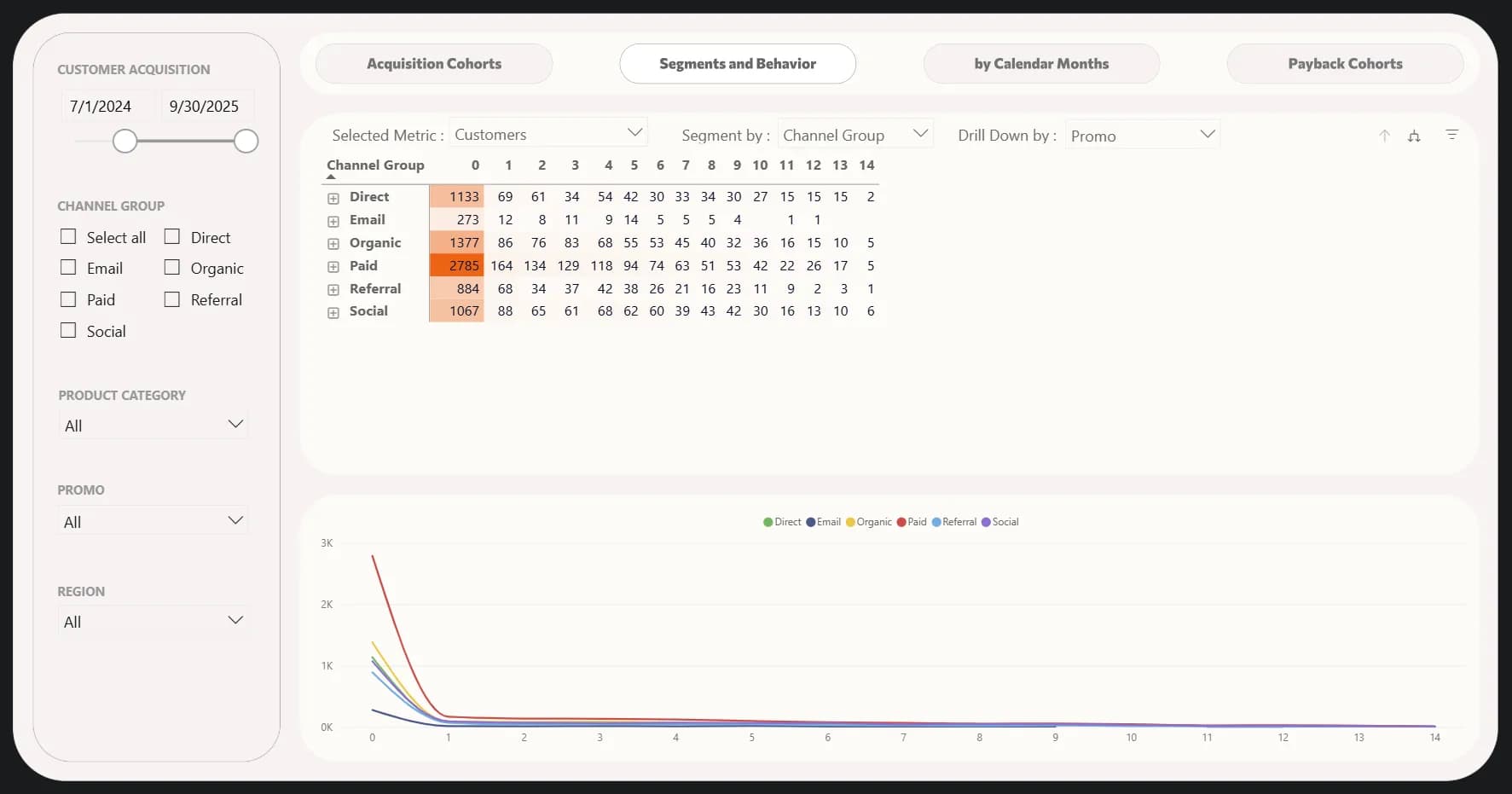Open the Selected Metric Customers dropdown
The image size is (1512, 794).
coord(548,134)
